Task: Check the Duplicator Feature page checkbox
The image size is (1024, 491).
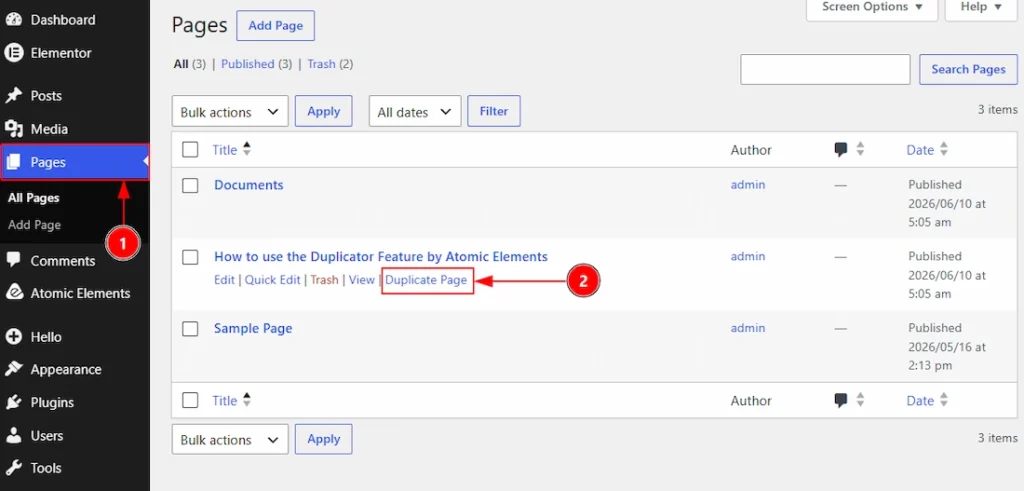Action: pyautogui.click(x=190, y=257)
